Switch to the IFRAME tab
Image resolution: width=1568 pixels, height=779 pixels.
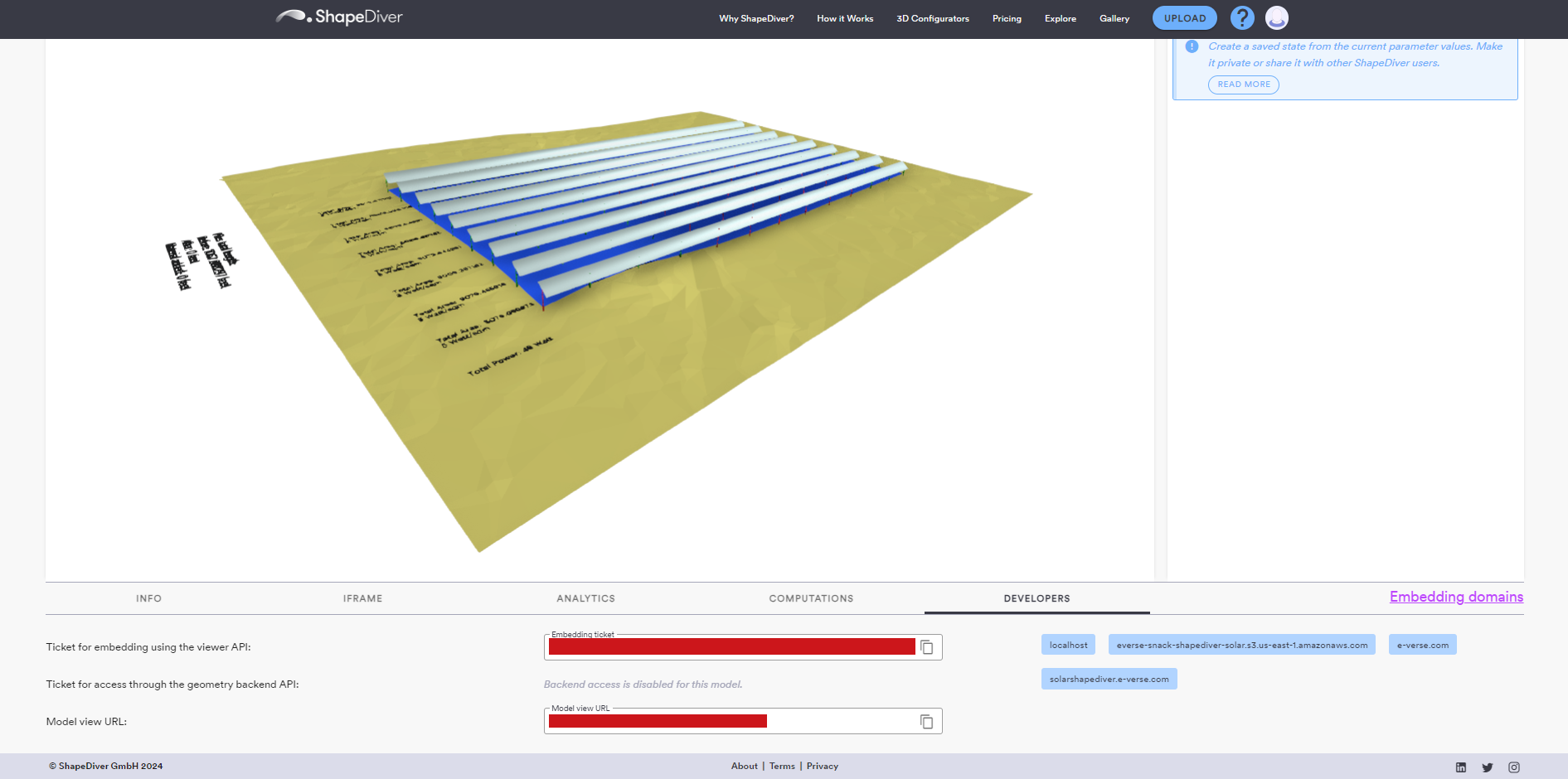363,598
